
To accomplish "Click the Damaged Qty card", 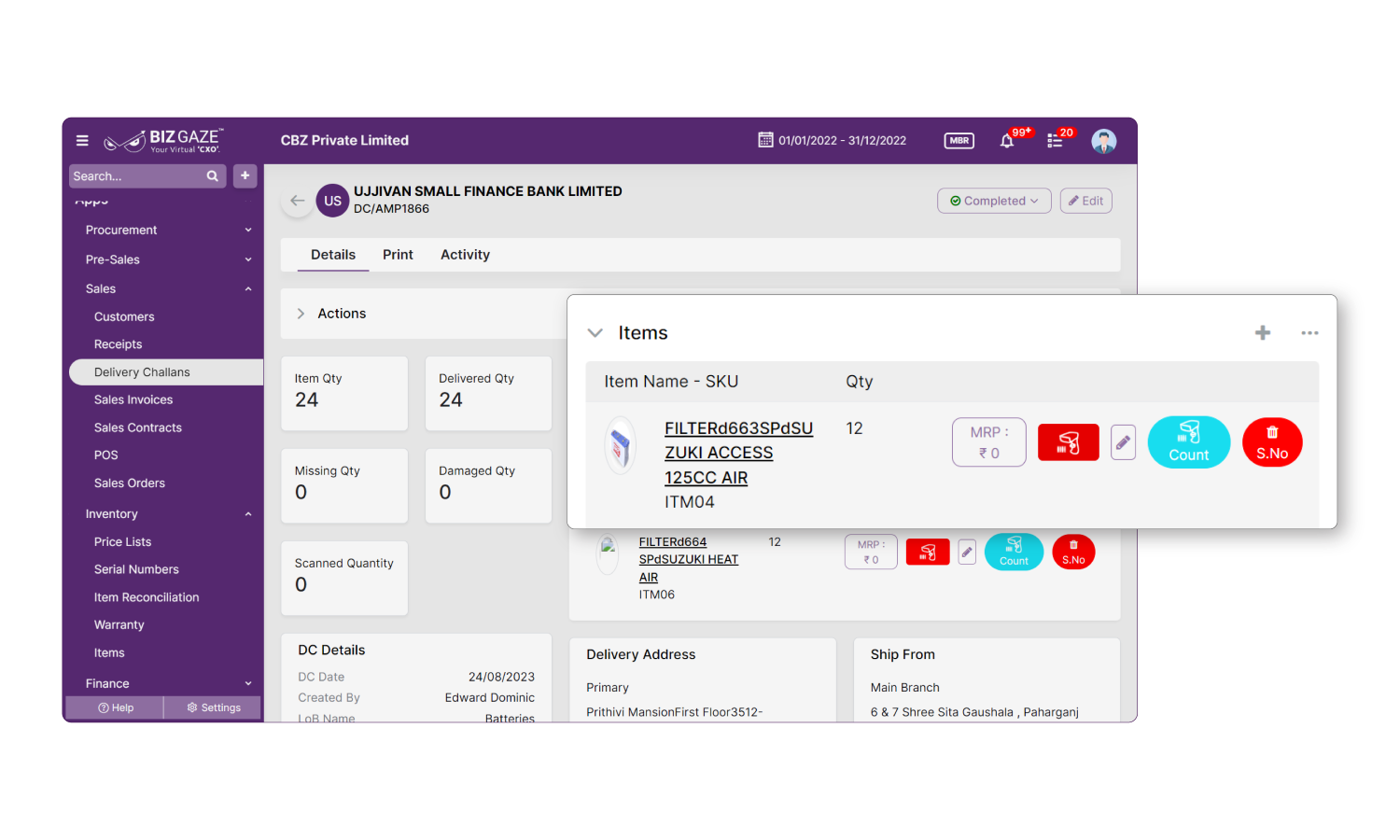I will pyautogui.click(x=488, y=485).
